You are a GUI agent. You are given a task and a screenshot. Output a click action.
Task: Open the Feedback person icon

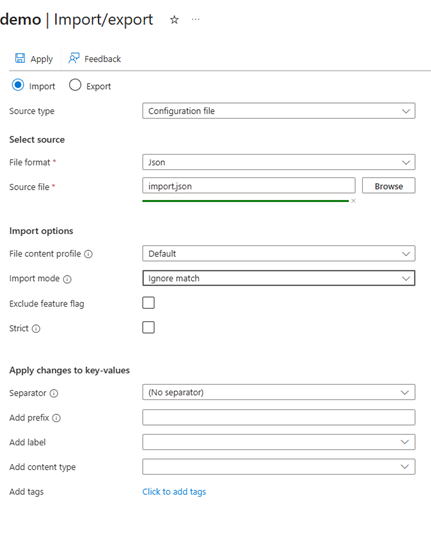pyautogui.click(x=74, y=58)
